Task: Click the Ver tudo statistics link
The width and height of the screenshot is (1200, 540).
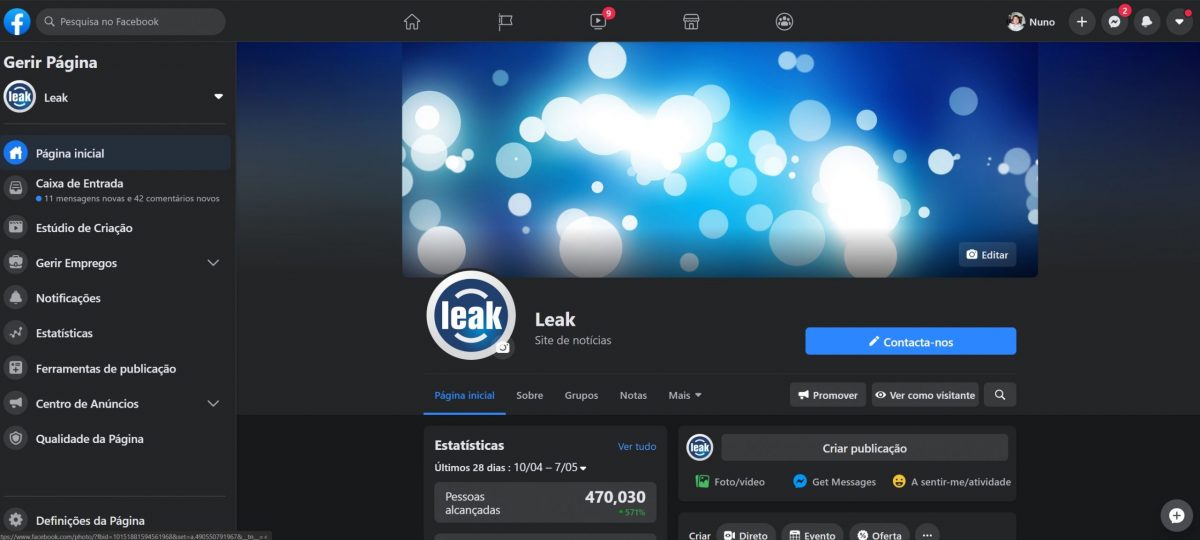Action: click(x=637, y=446)
